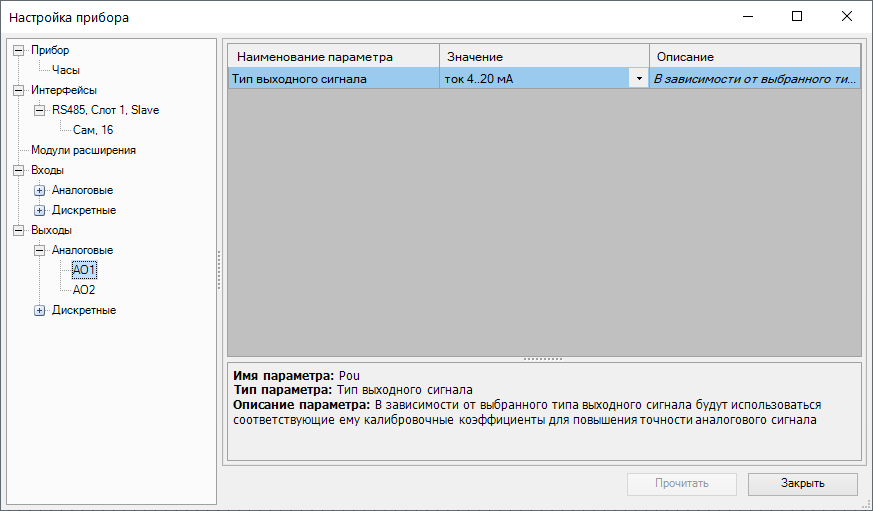Collapse the Выходы tree node

(x=19, y=230)
